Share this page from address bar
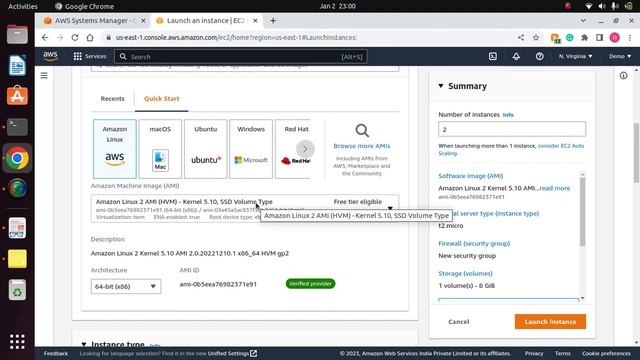This screenshot has height=360, width=640. 521,38
